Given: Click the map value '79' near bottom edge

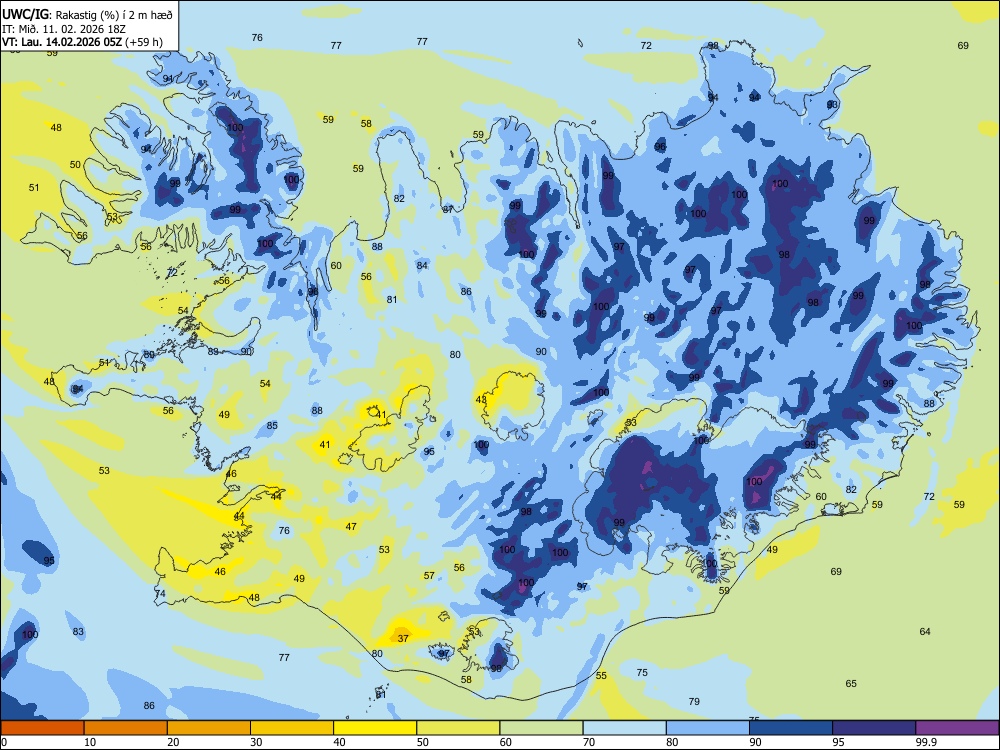Looking at the screenshot, I should pos(694,701).
